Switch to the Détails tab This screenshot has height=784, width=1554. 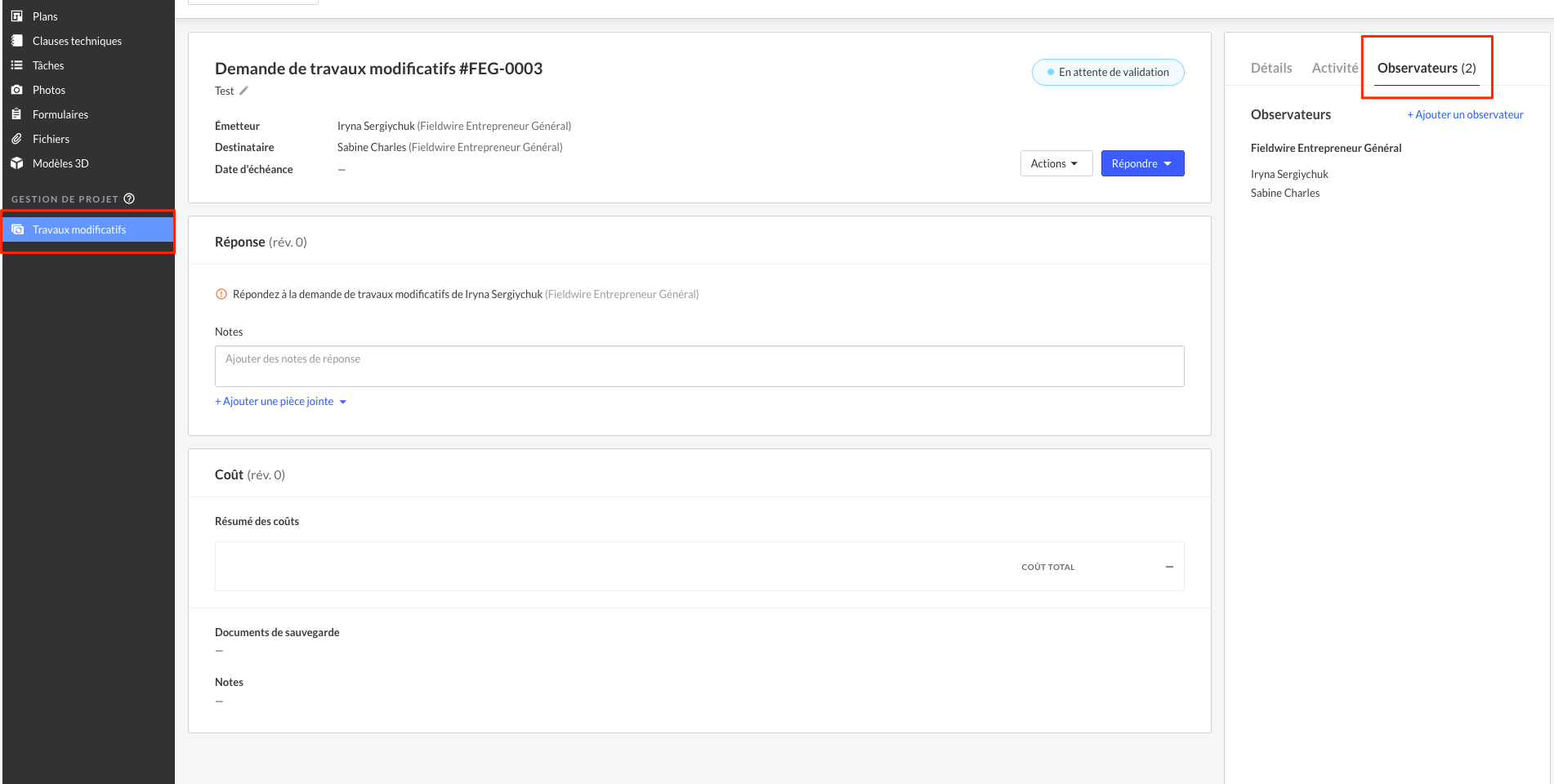tap(1271, 68)
